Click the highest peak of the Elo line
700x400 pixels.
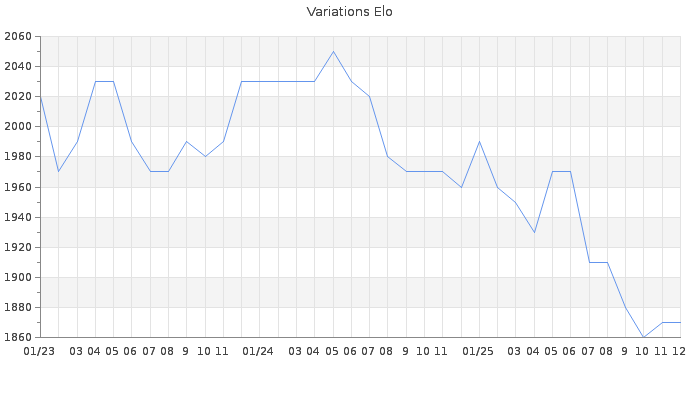pyautogui.click(x=333, y=51)
